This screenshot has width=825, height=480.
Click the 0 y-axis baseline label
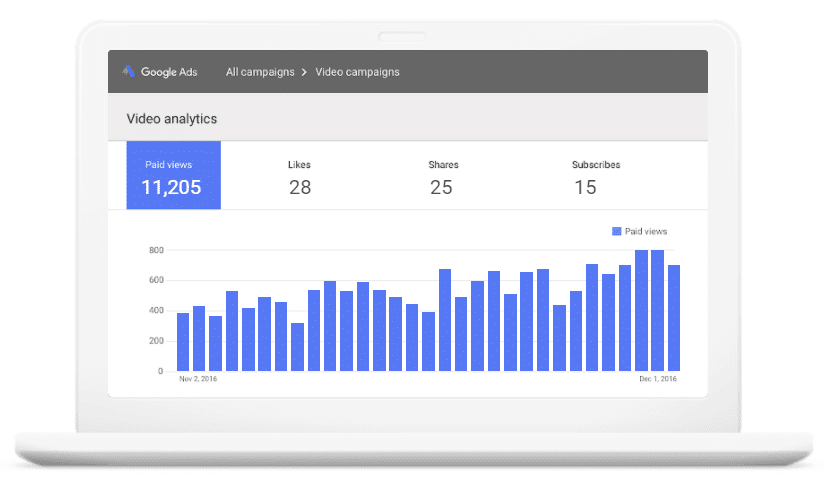tap(160, 371)
